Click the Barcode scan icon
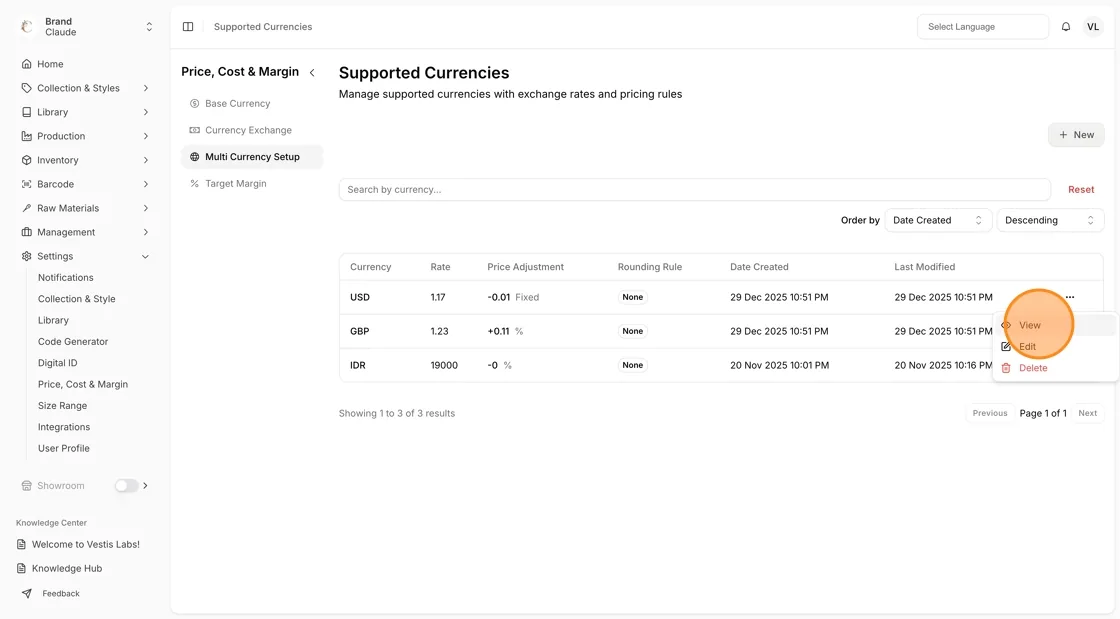This screenshot has height=619, width=1120. 26,184
